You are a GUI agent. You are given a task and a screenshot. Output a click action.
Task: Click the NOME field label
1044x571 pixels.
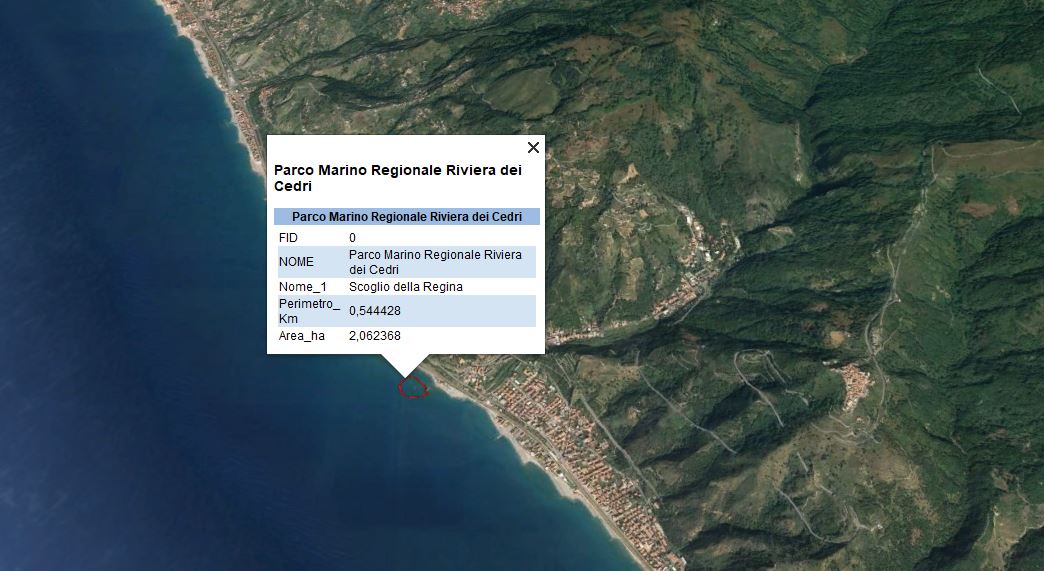pyautogui.click(x=296, y=262)
